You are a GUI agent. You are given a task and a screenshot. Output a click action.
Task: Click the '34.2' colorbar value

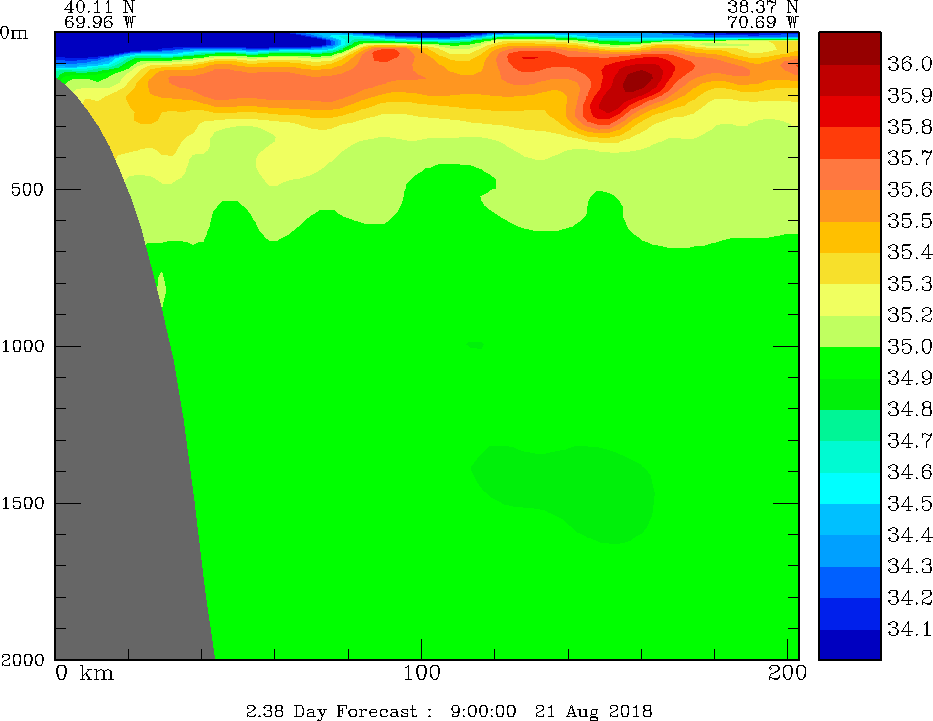click(x=909, y=598)
